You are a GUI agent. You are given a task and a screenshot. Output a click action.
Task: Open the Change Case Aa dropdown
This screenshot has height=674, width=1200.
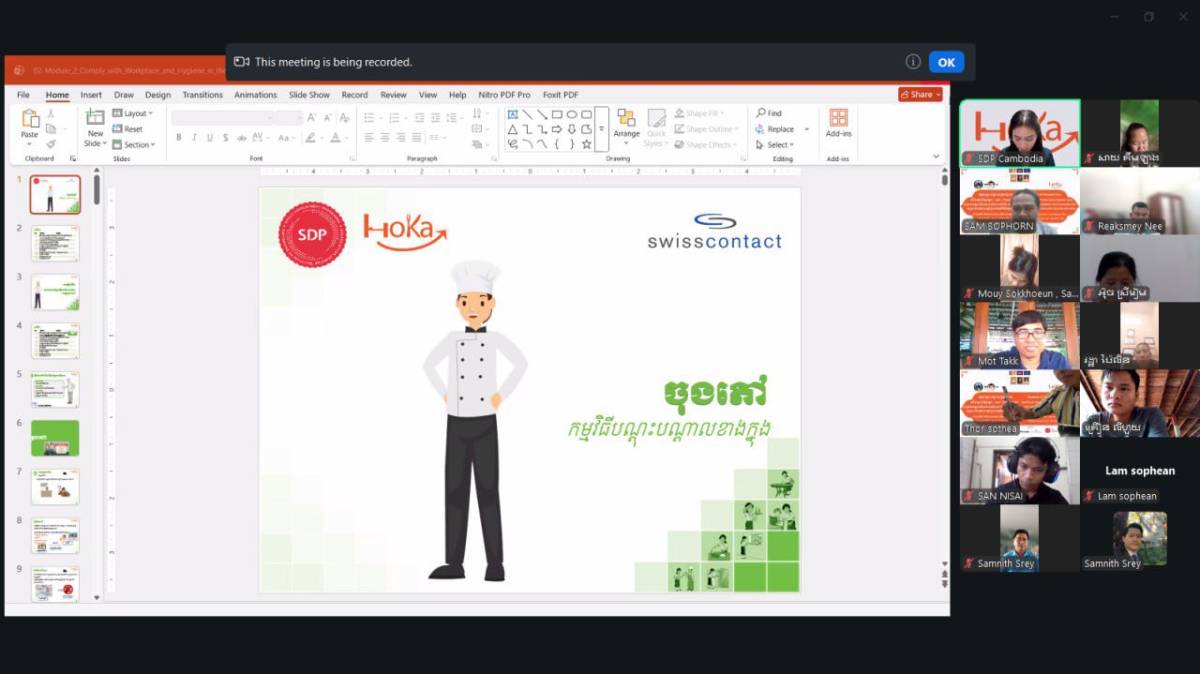coord(286,137)
